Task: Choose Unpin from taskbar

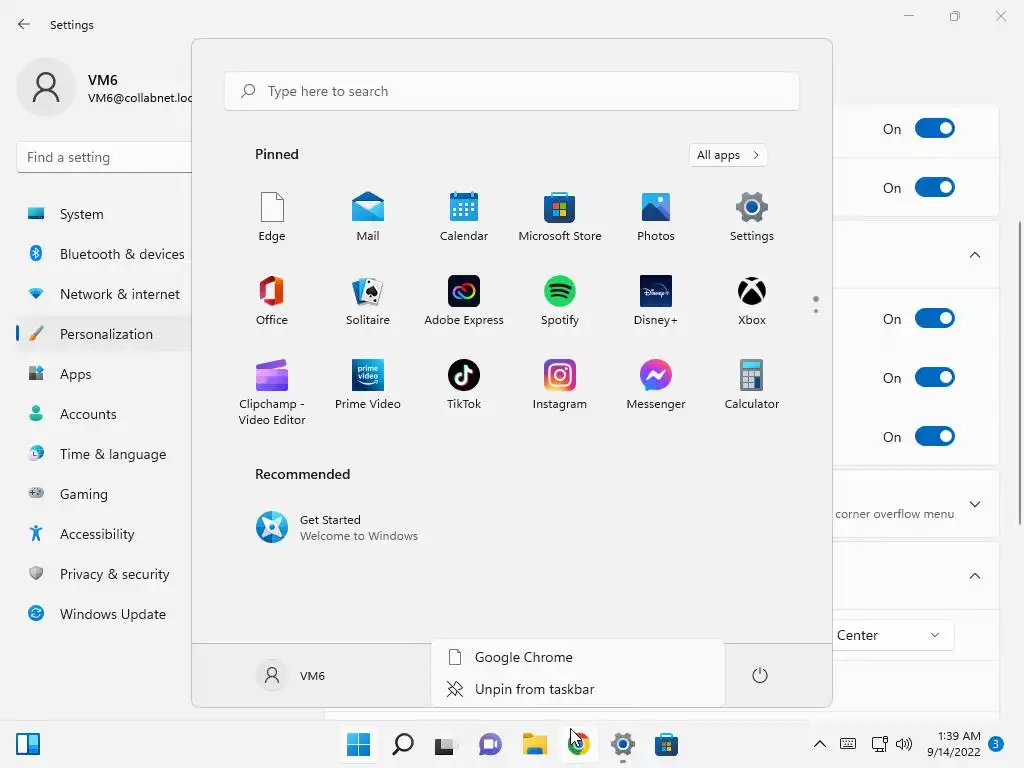Action: [578, 689]
